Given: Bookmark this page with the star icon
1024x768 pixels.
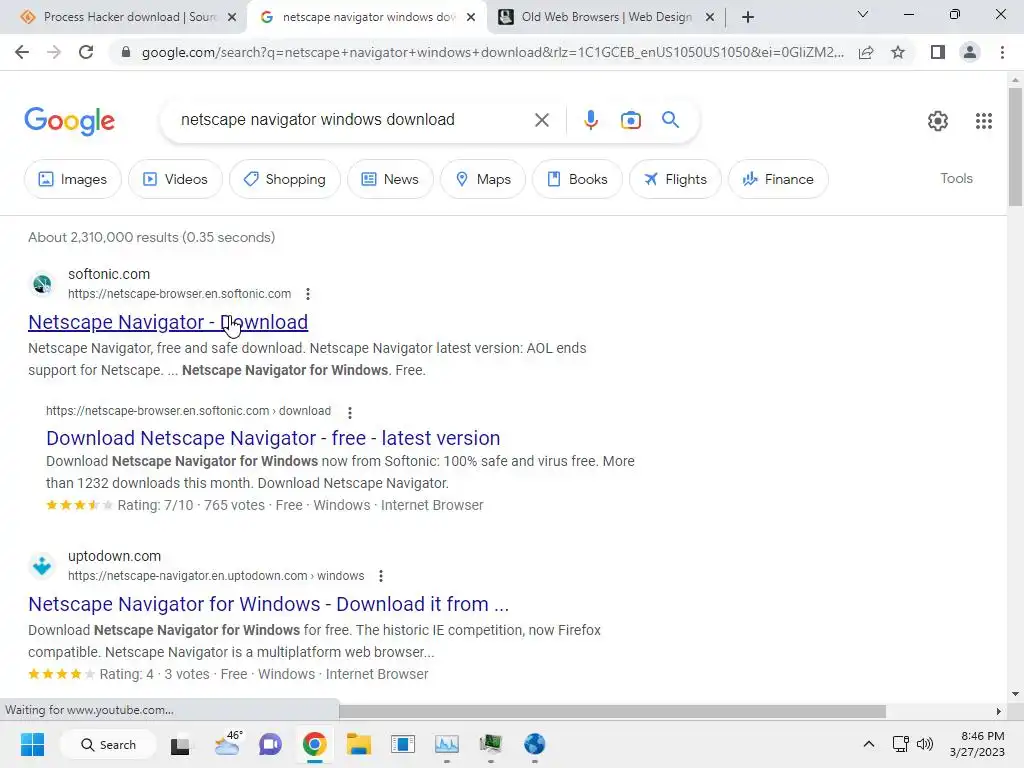Looking at the screenshot, I should 898,52.
